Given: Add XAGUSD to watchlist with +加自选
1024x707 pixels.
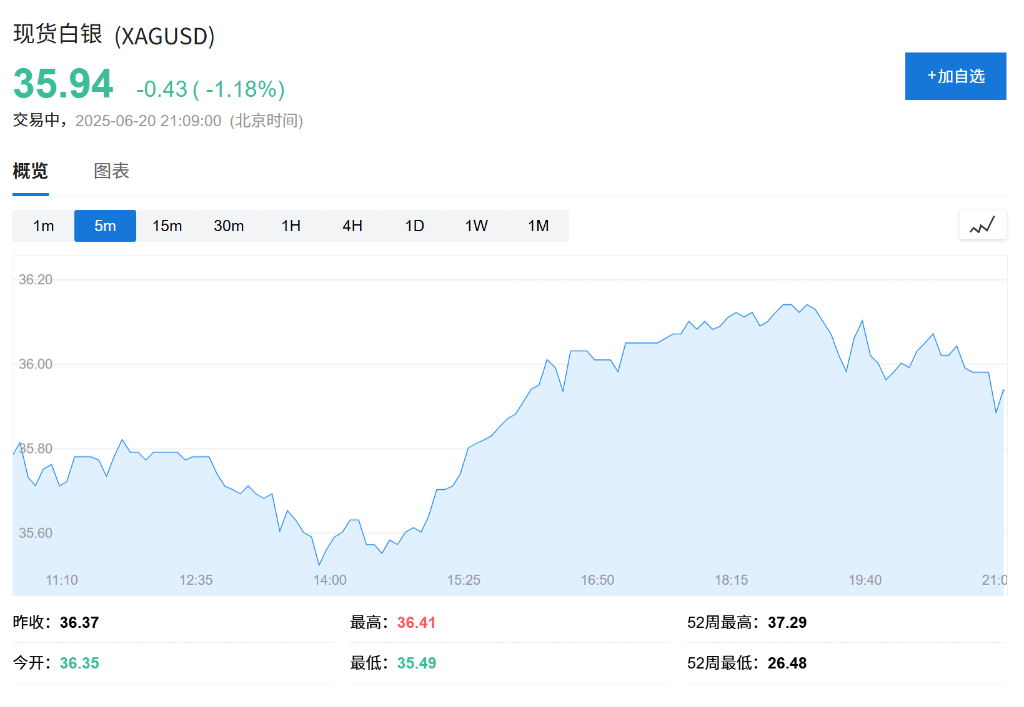Looking at the screenshot, I should coord(955,76).
